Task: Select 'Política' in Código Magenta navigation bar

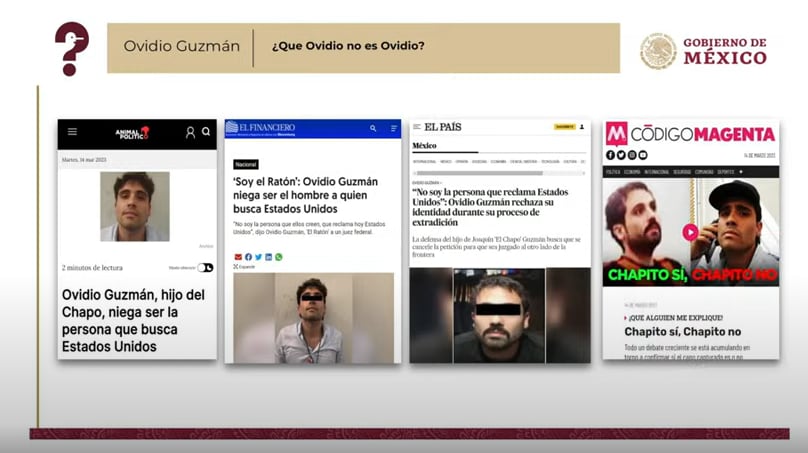Action: tap(612, 172)
